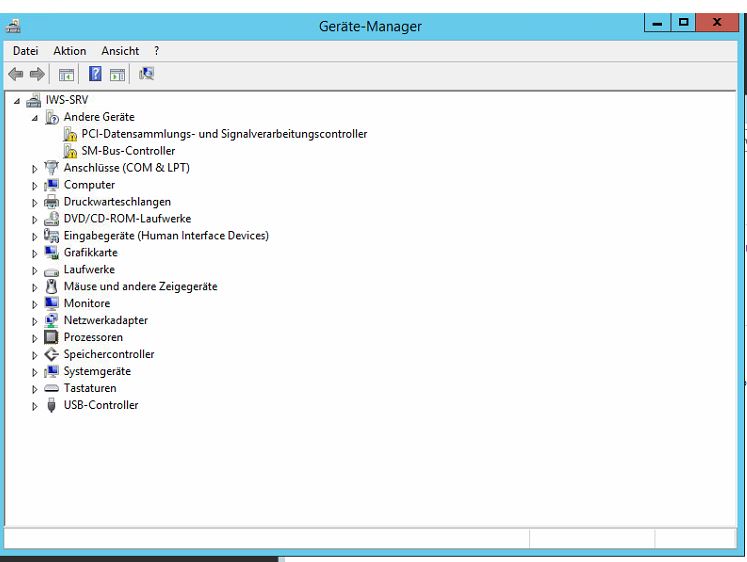Click the Forward arrow toolbar icon
The height and width of the screenshot is (562, 747).
pyautogui.click(x=37, y=74)
